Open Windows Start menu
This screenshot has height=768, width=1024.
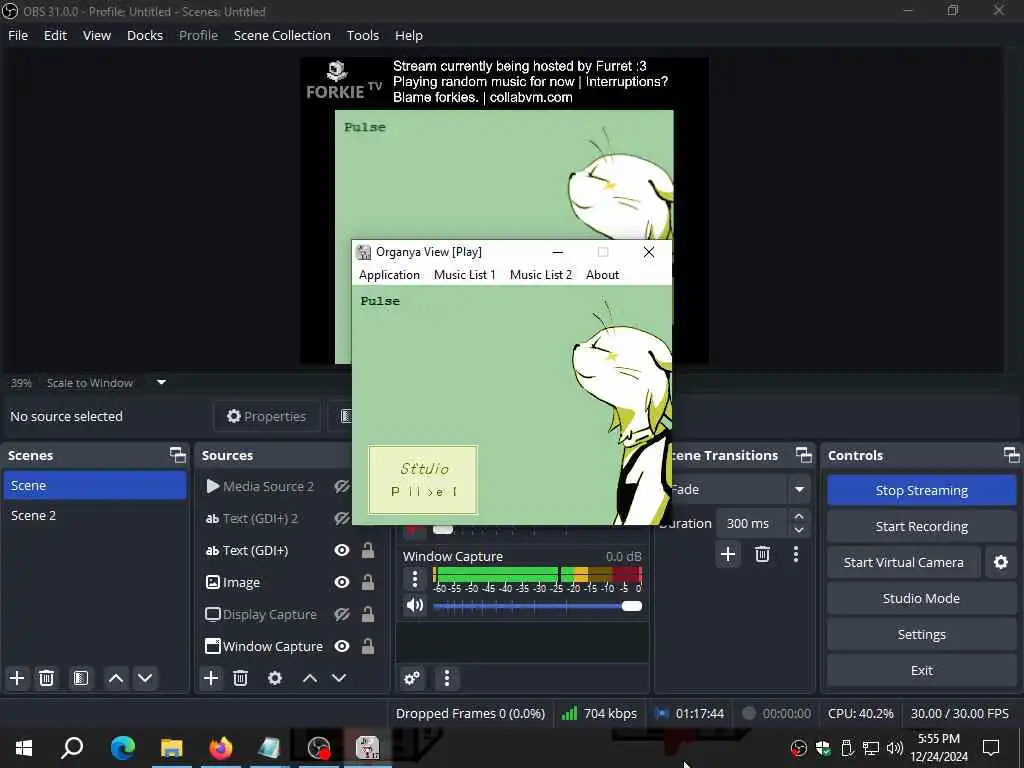(x=24, y=748)
